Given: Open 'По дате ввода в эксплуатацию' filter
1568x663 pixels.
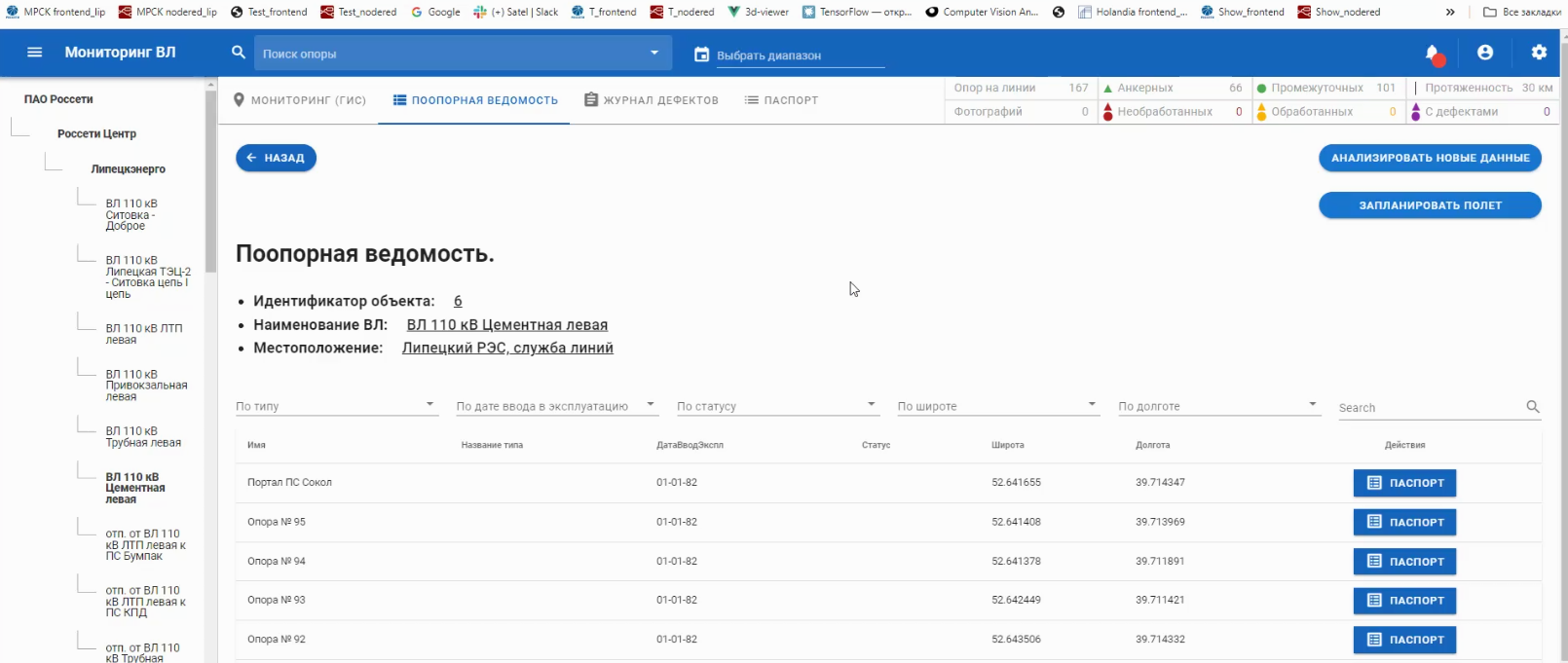Looking at the screenshot, I should pyautogui.click(x=557, y=406).
